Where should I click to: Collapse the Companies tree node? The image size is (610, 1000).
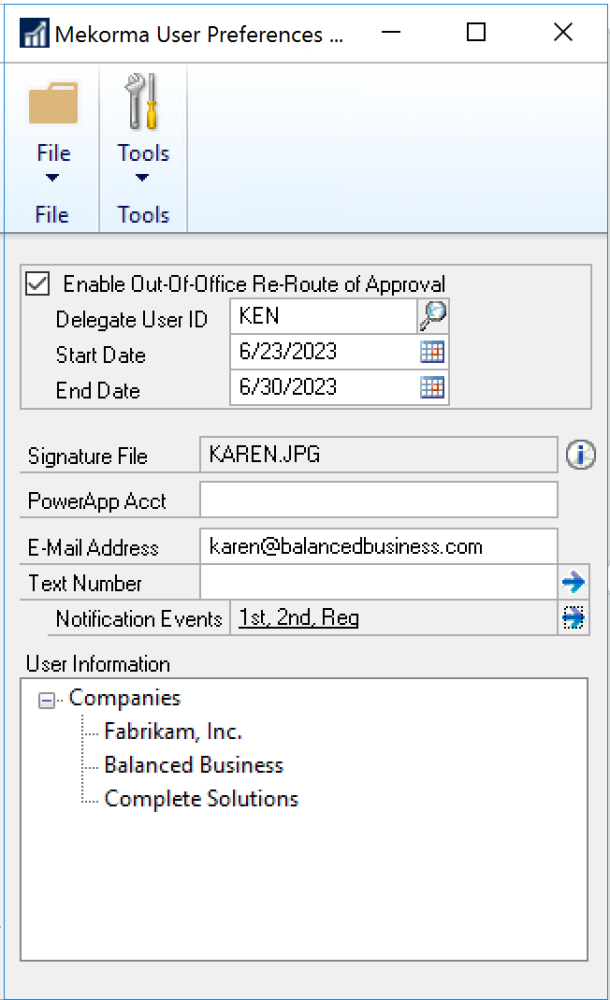pyautogui.click(x=46, y=701)
